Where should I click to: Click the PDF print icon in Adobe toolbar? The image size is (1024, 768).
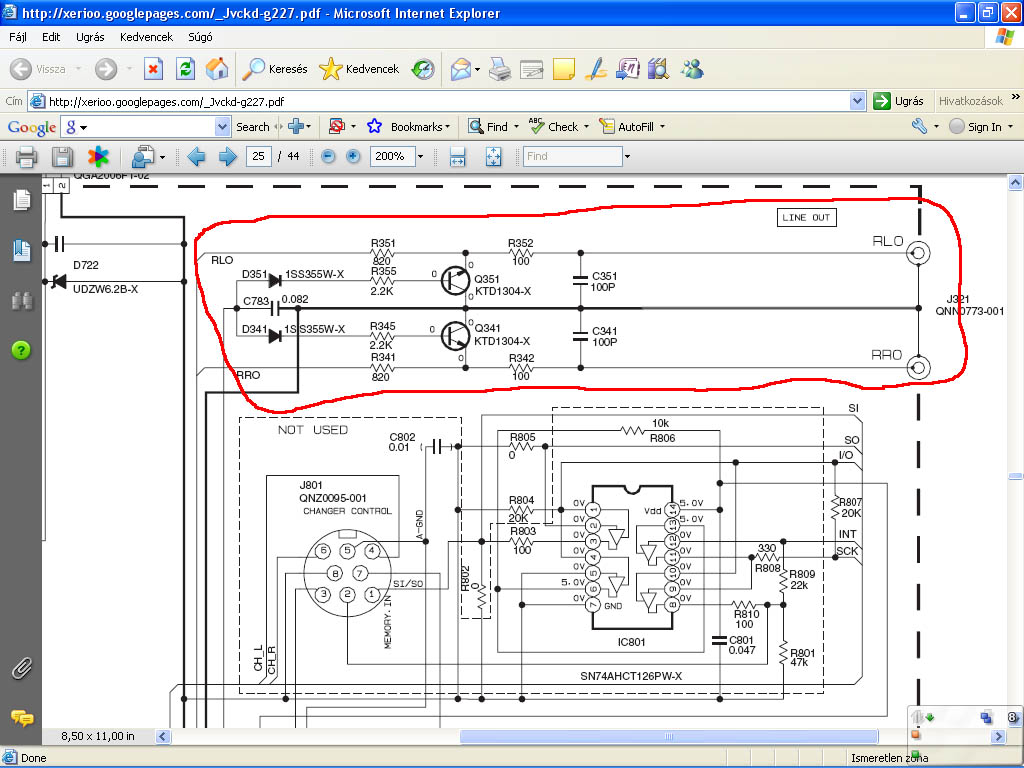[x=26, y=157]
